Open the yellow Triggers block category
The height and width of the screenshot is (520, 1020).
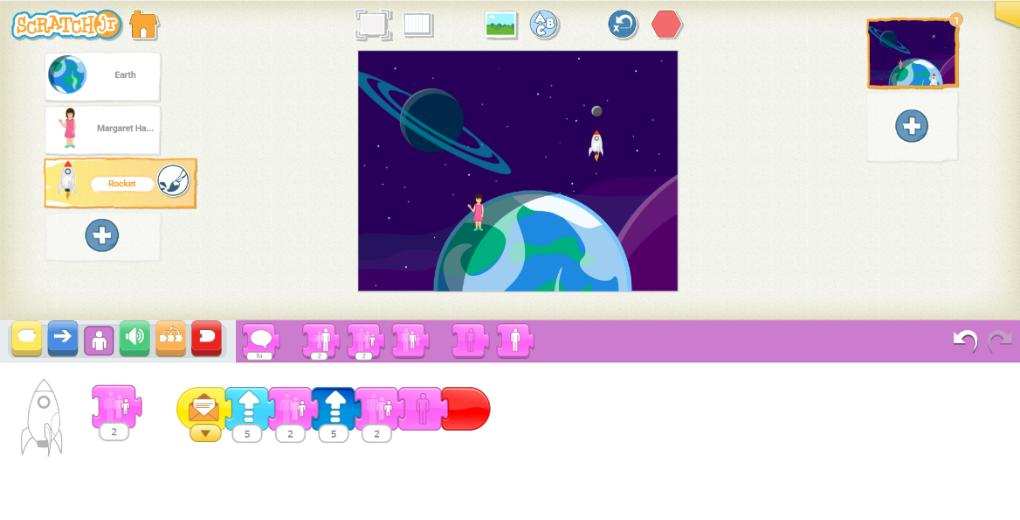(x=27, y=338)
